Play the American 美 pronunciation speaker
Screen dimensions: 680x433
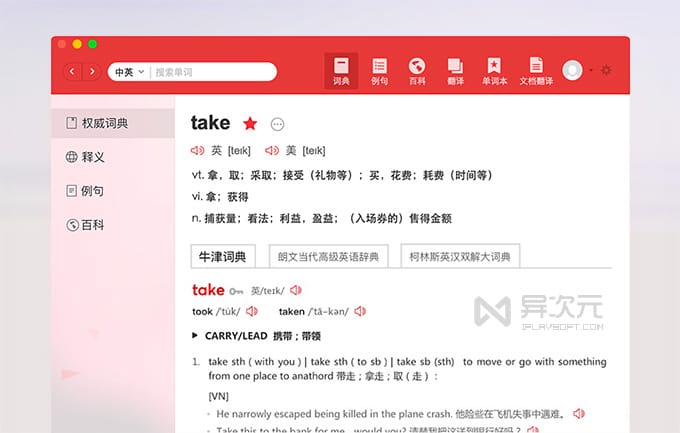pyautogui.click(x=272, y=151)
